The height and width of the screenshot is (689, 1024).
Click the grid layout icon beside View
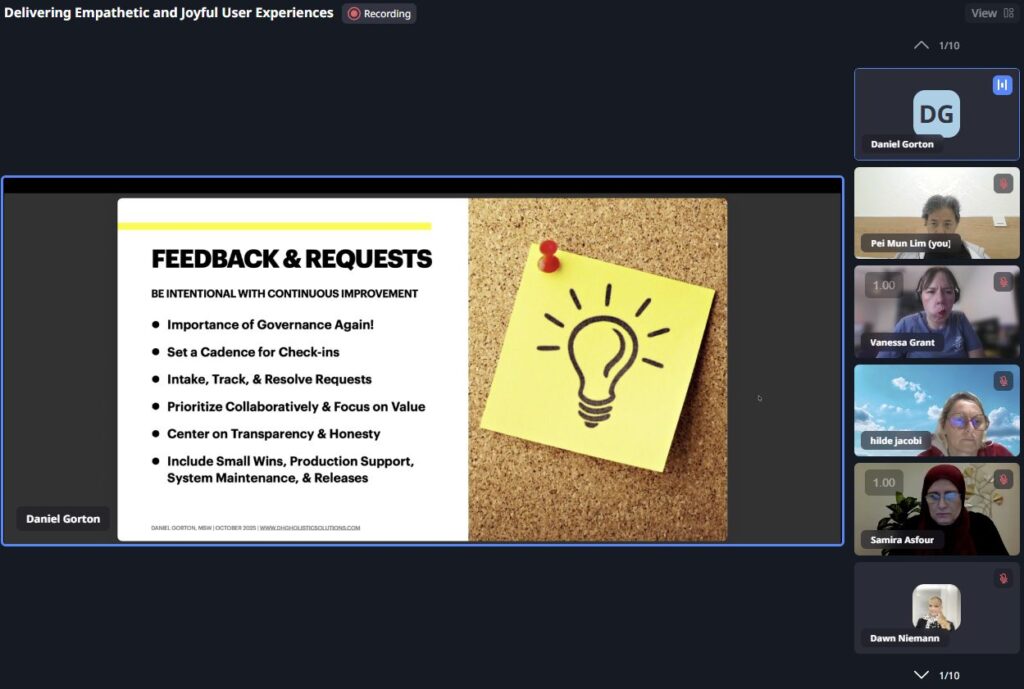click(x=1008, y=13)
